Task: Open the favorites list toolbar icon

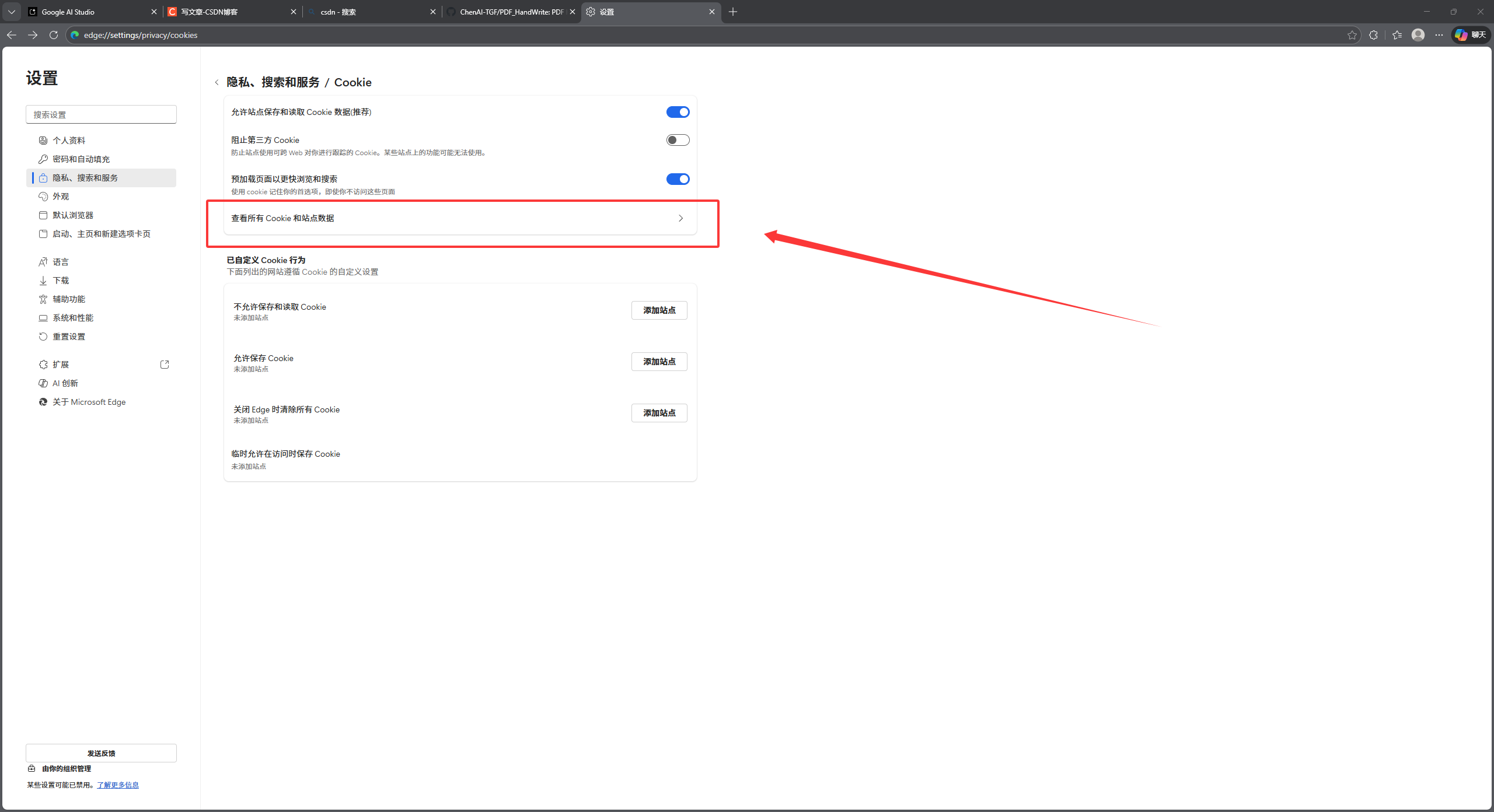Action: point(1397,35)
